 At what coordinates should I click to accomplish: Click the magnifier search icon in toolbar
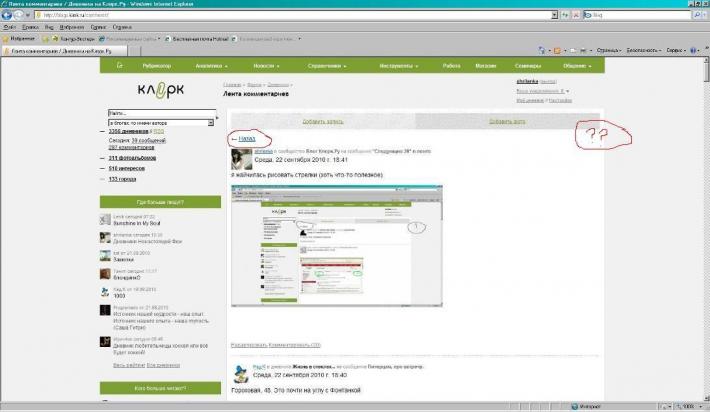pyautogui.click(x=698, y=15)
